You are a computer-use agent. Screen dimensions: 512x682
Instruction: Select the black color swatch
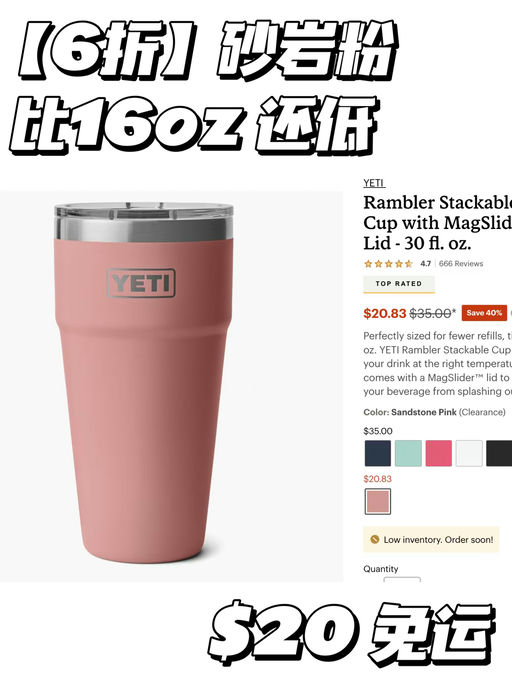coord(499,453)
